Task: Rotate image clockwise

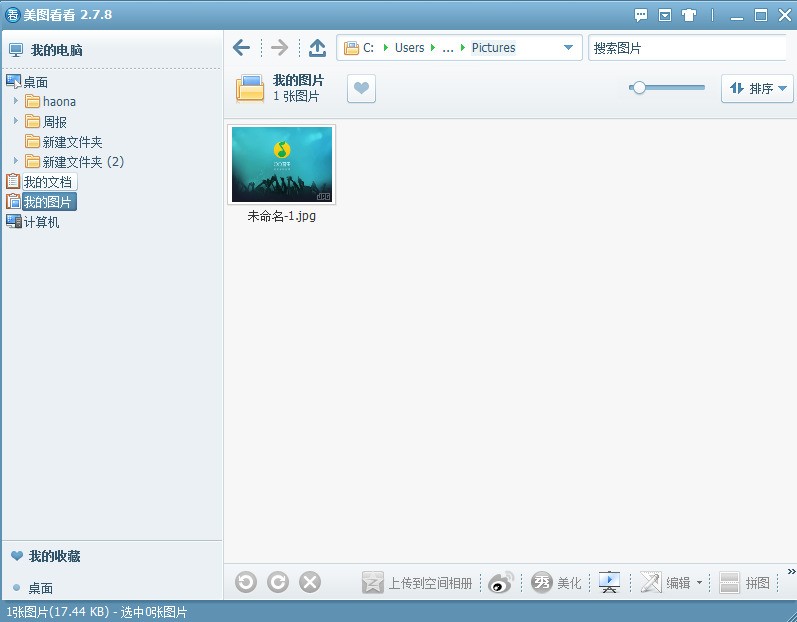Action: coord(278,582)
